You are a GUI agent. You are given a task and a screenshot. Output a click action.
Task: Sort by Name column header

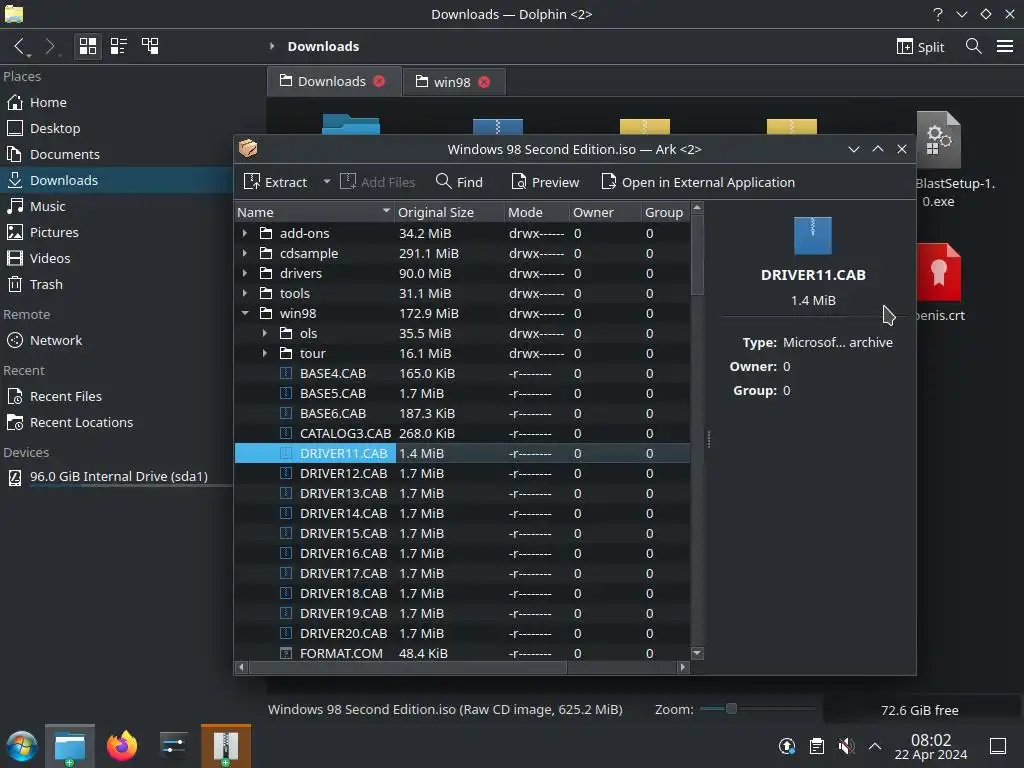click(314, 212)
